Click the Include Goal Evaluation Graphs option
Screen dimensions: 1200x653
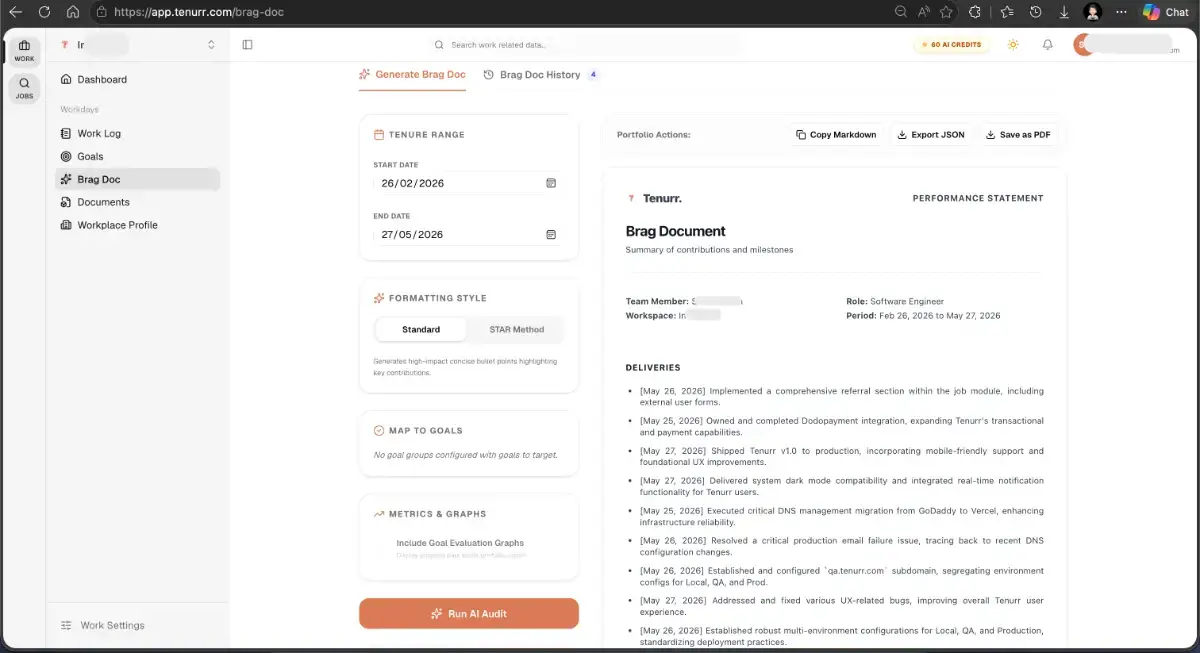(460, 543)
